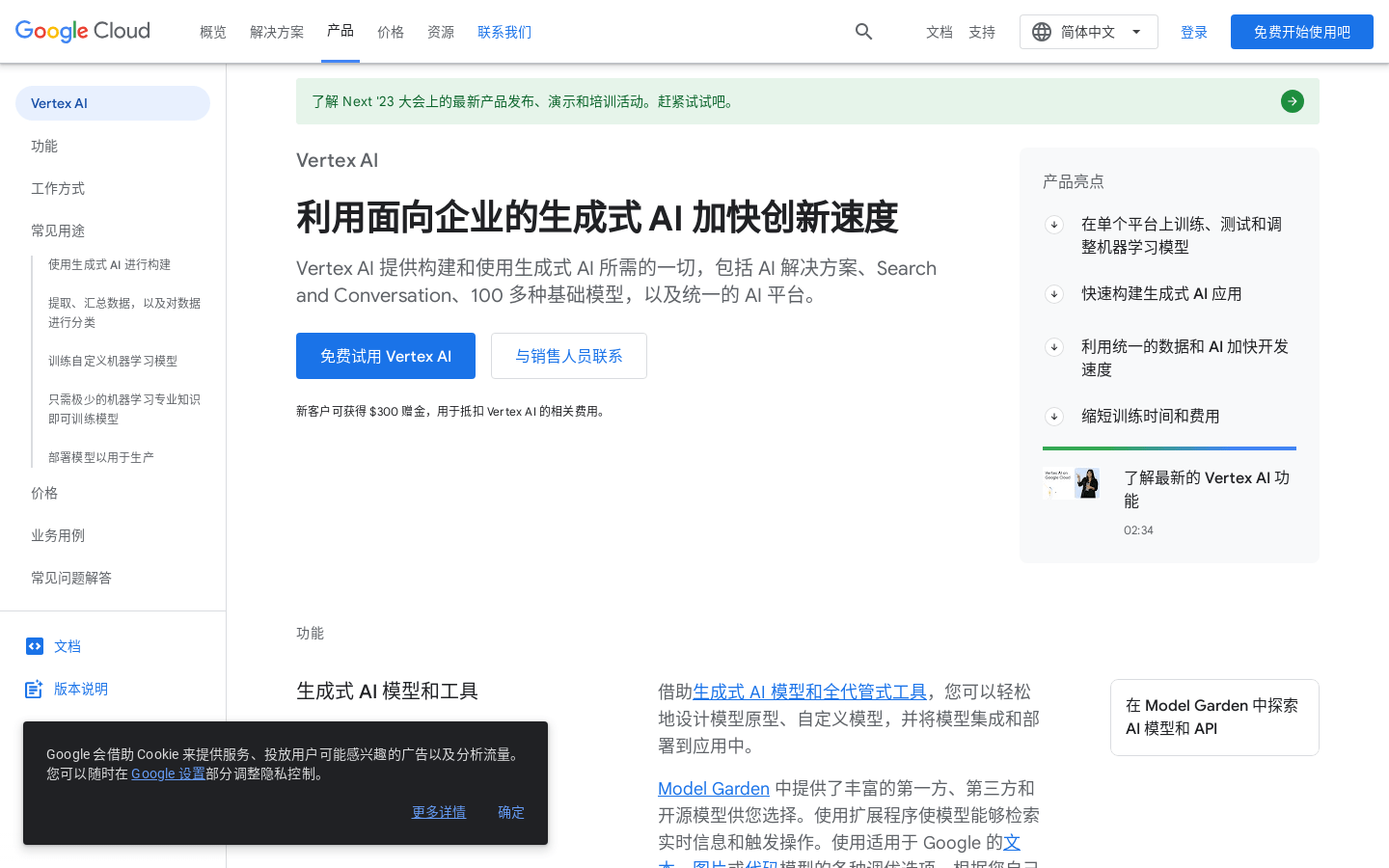Click 快速构建生成式 AI 应用 highlight
Viewport: 1389px width, 868px height.
click(1161, 293)
